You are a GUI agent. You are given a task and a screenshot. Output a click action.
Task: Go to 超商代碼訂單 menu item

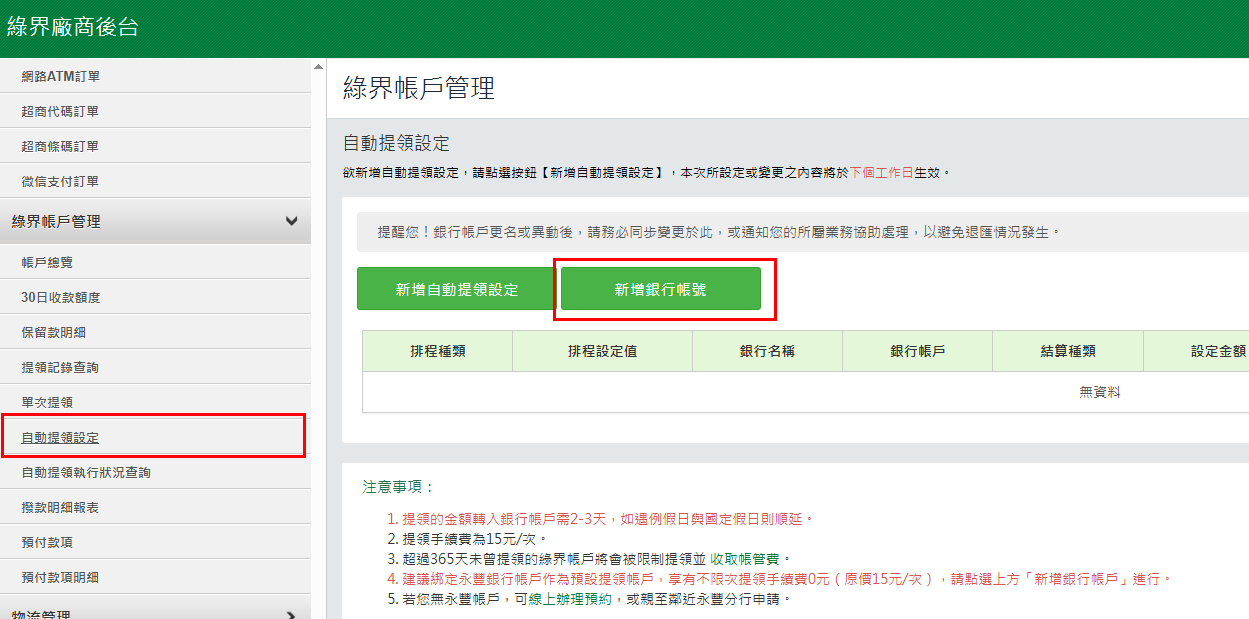pos(155,112)
